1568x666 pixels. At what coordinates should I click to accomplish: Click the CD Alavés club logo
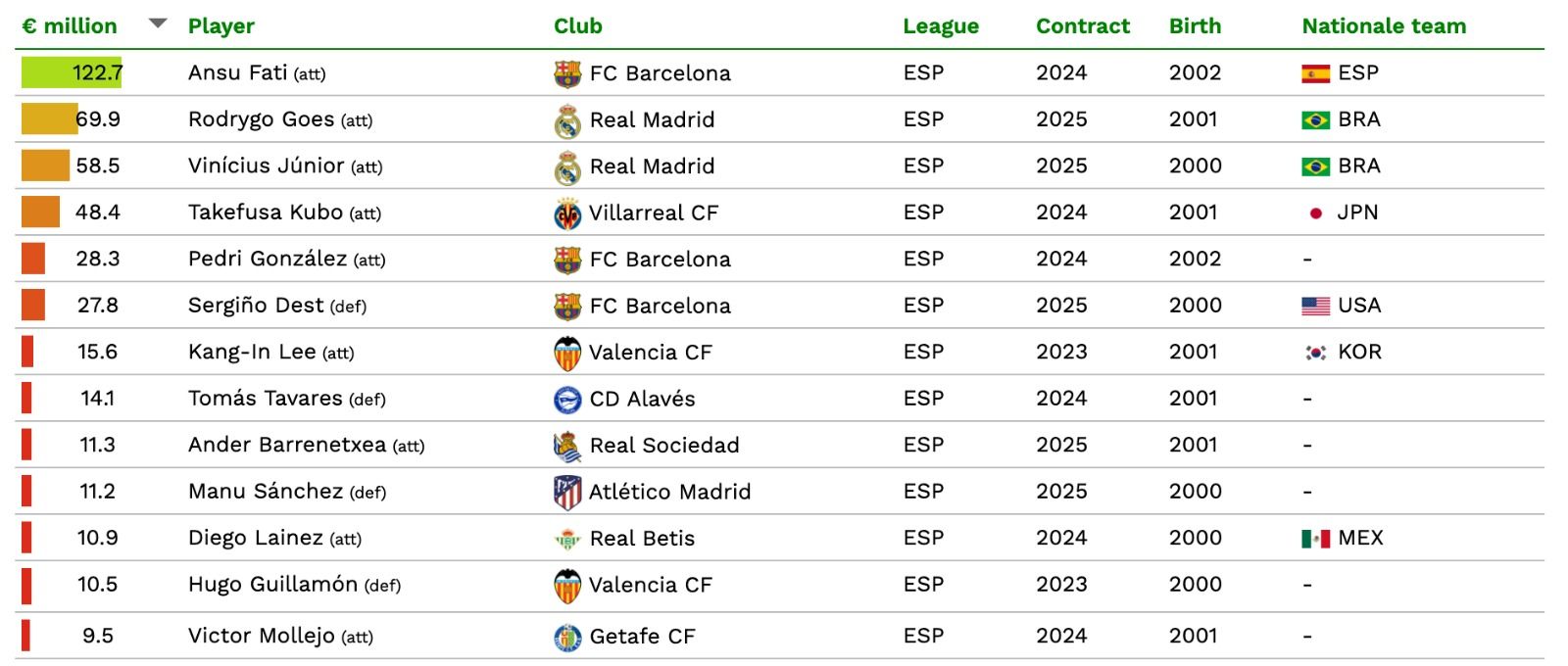click(x=566, y=399)
